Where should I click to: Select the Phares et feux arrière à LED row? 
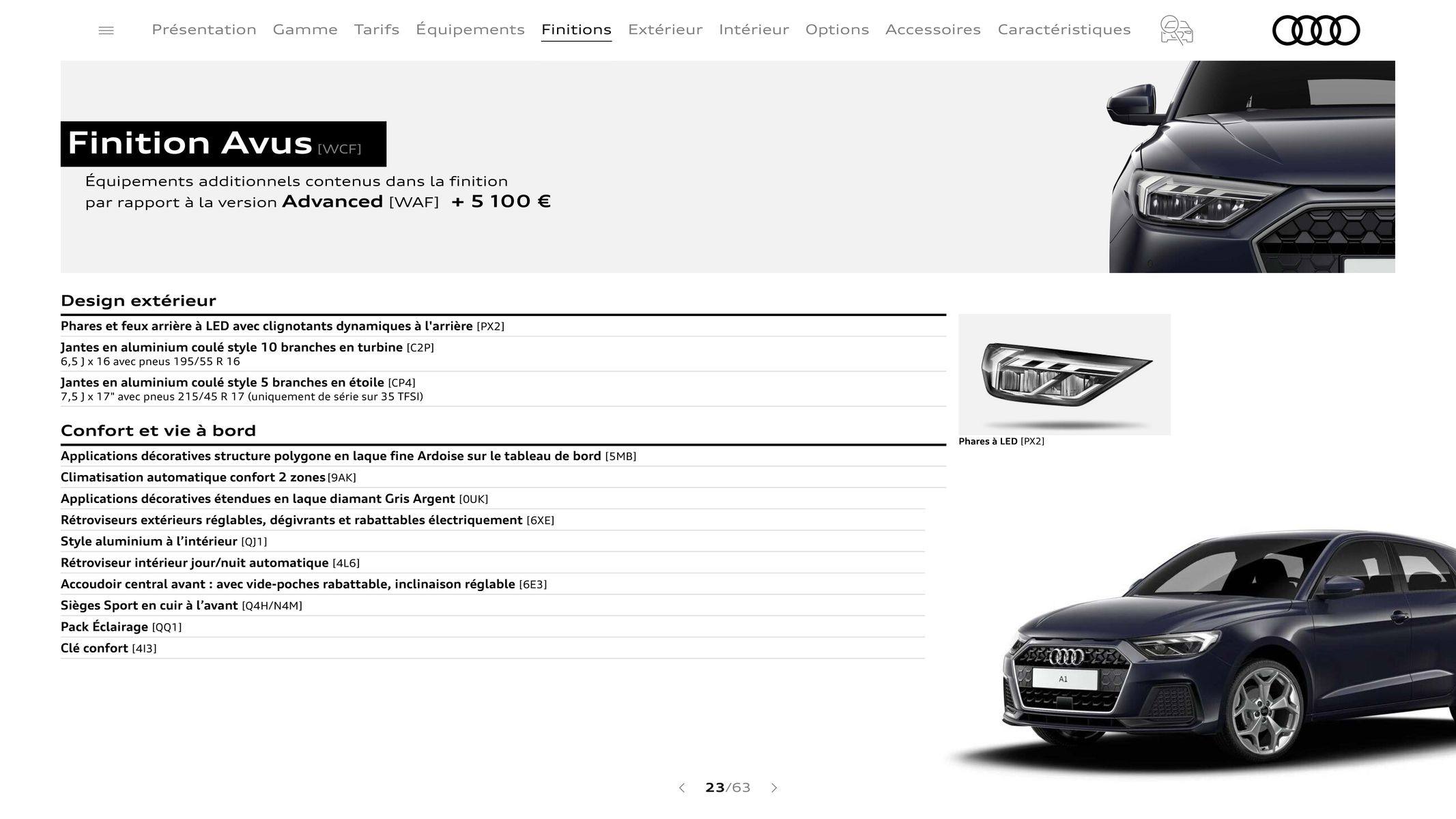tap(503, 326)
